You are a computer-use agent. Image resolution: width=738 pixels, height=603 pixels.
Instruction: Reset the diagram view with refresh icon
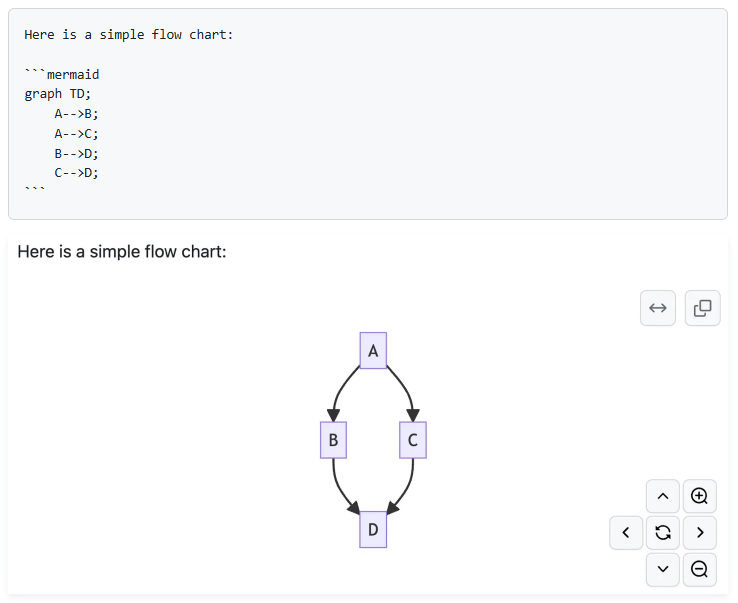click(x=662, y=532)
